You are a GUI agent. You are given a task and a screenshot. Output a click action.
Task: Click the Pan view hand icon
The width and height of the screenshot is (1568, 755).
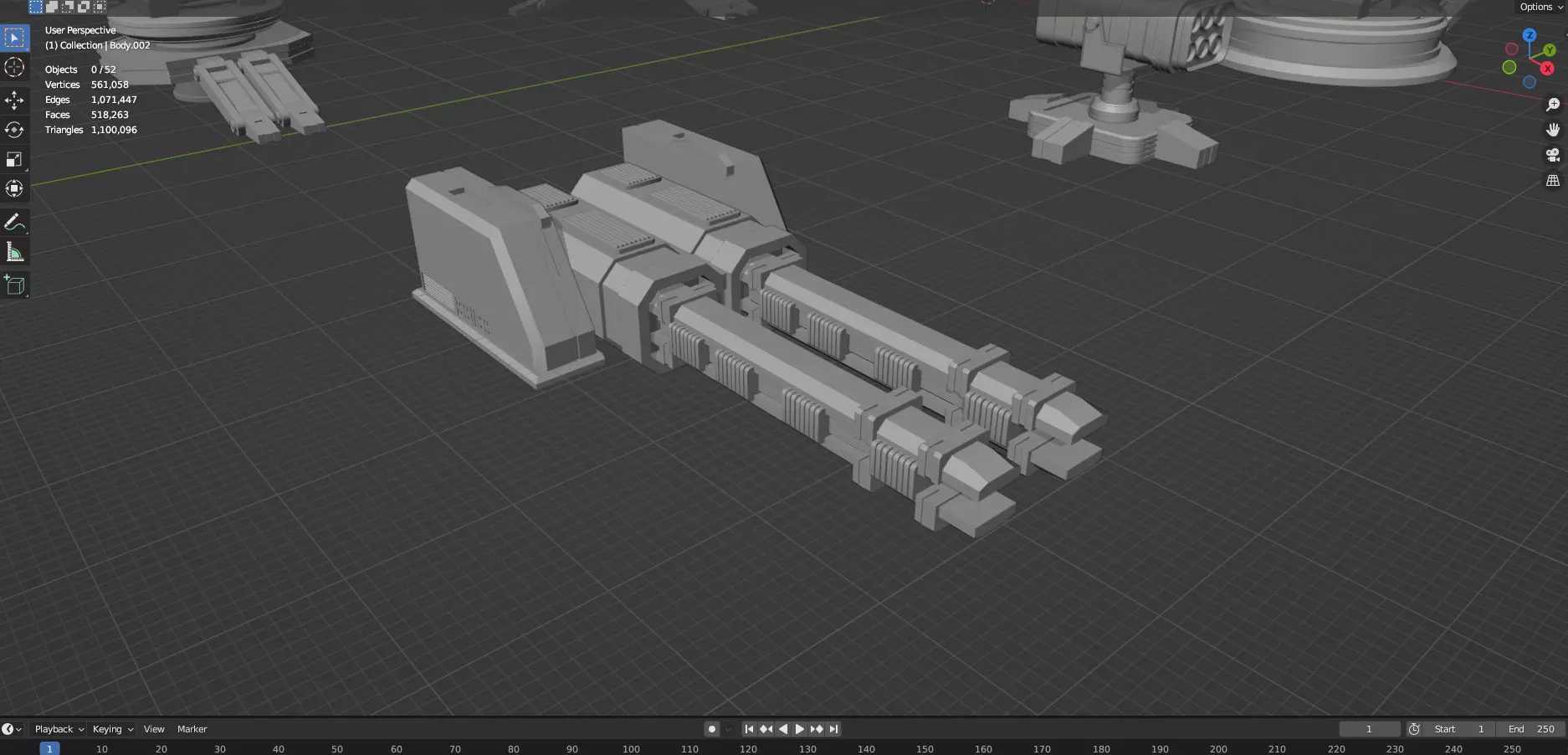[x=1553, y=130]
